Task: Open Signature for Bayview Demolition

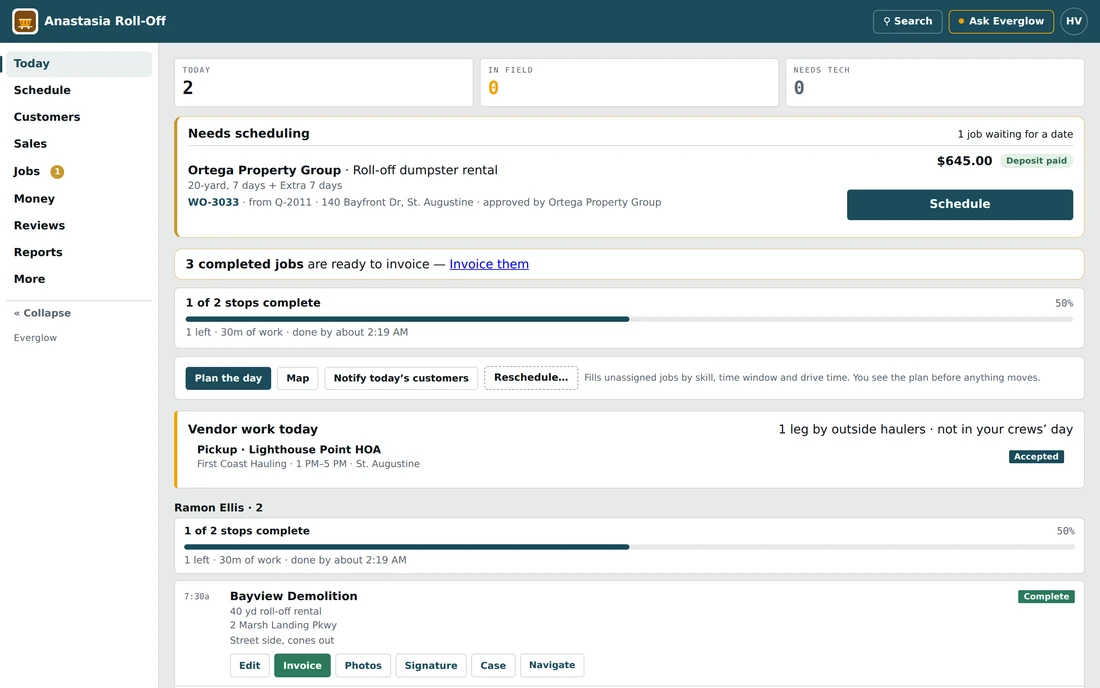Action: pyautogui.click(x=431, y=665)
